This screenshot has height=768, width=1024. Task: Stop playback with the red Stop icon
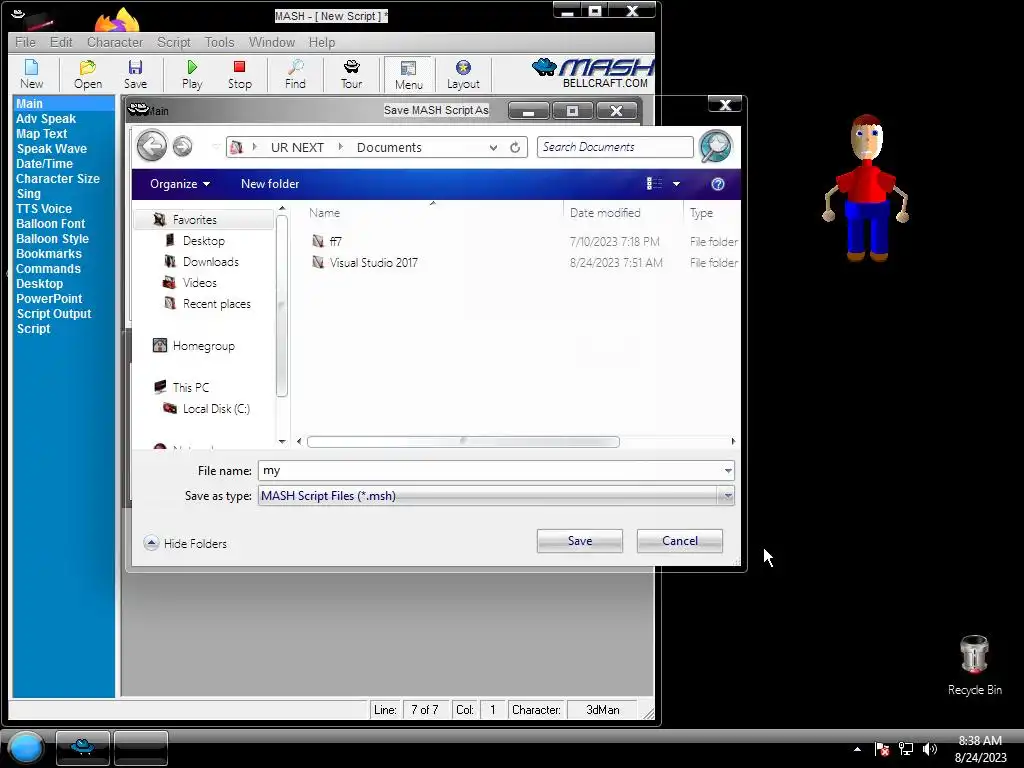tap(240, 74)
